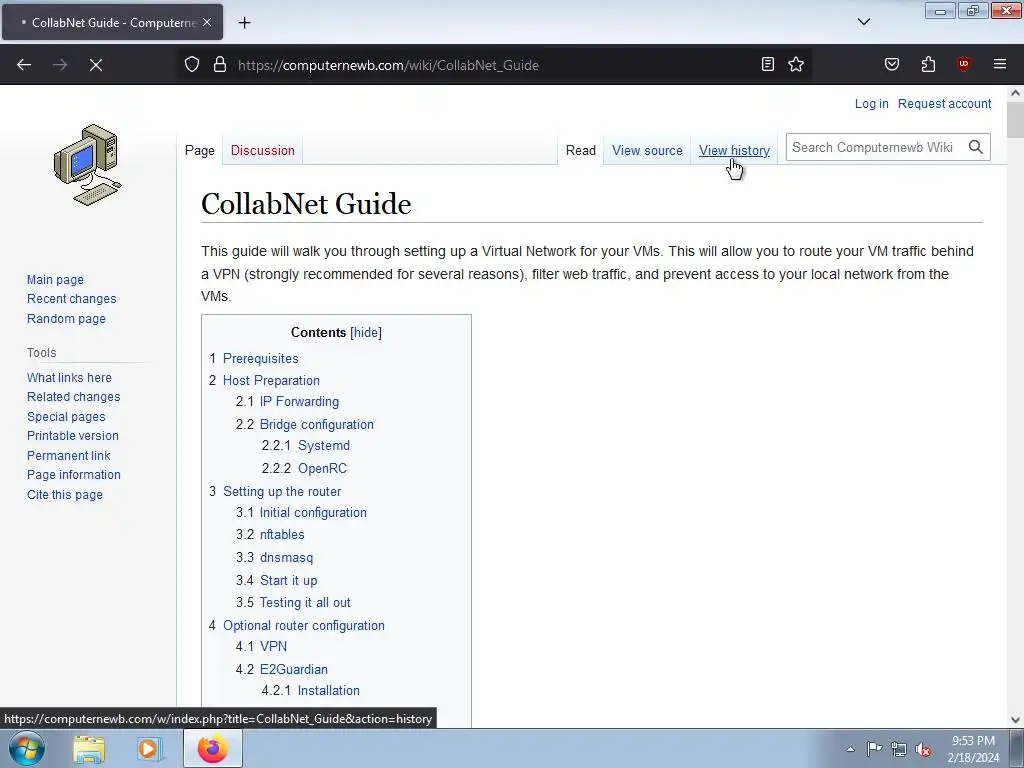The image size is (1024, 768).
Task: Click the Computernewb wiki logo
Action: 88,165
